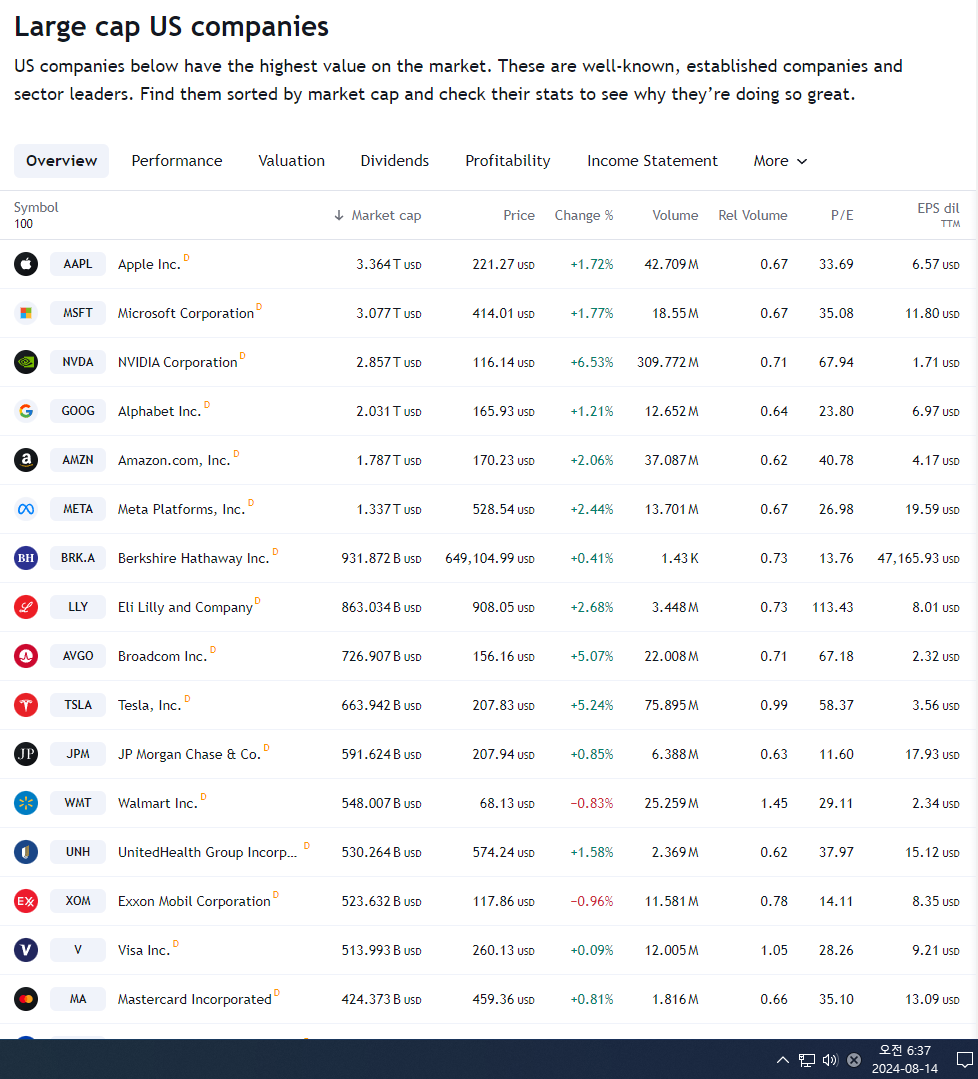
Task: Open the Walmart Inc. link
Action: tap(158, 804)
